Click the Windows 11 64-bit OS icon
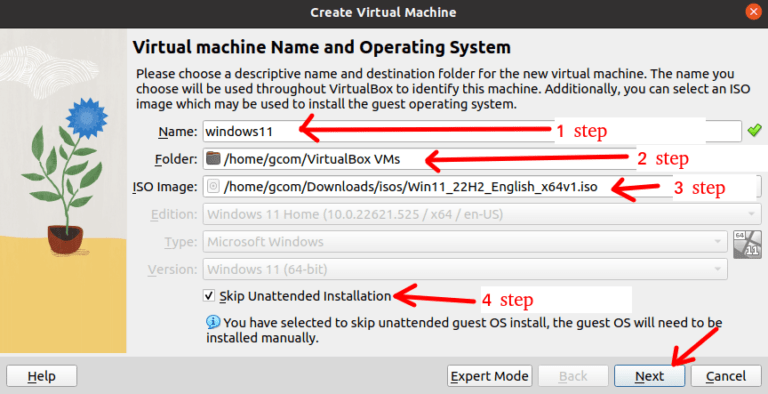The width and height of the screenshot is (768, 394). (x=747, y=245)
